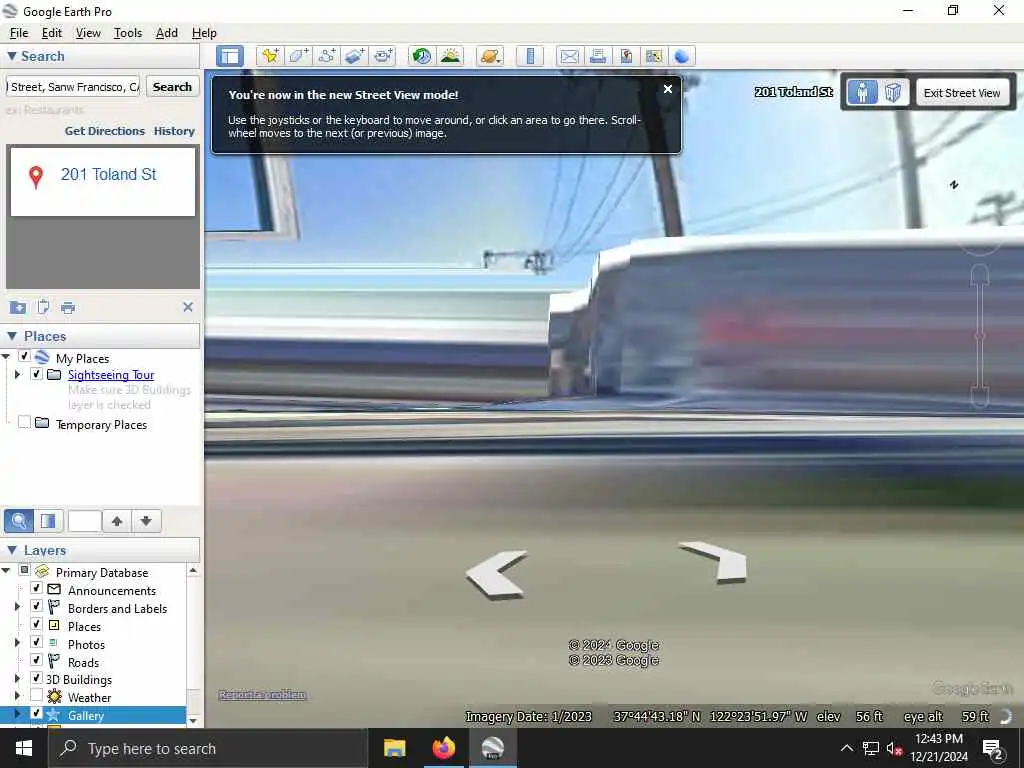The height and width of the screenshot is (768, 1024).
Task: Add a path tool
Action: click(x=327, y=56)
